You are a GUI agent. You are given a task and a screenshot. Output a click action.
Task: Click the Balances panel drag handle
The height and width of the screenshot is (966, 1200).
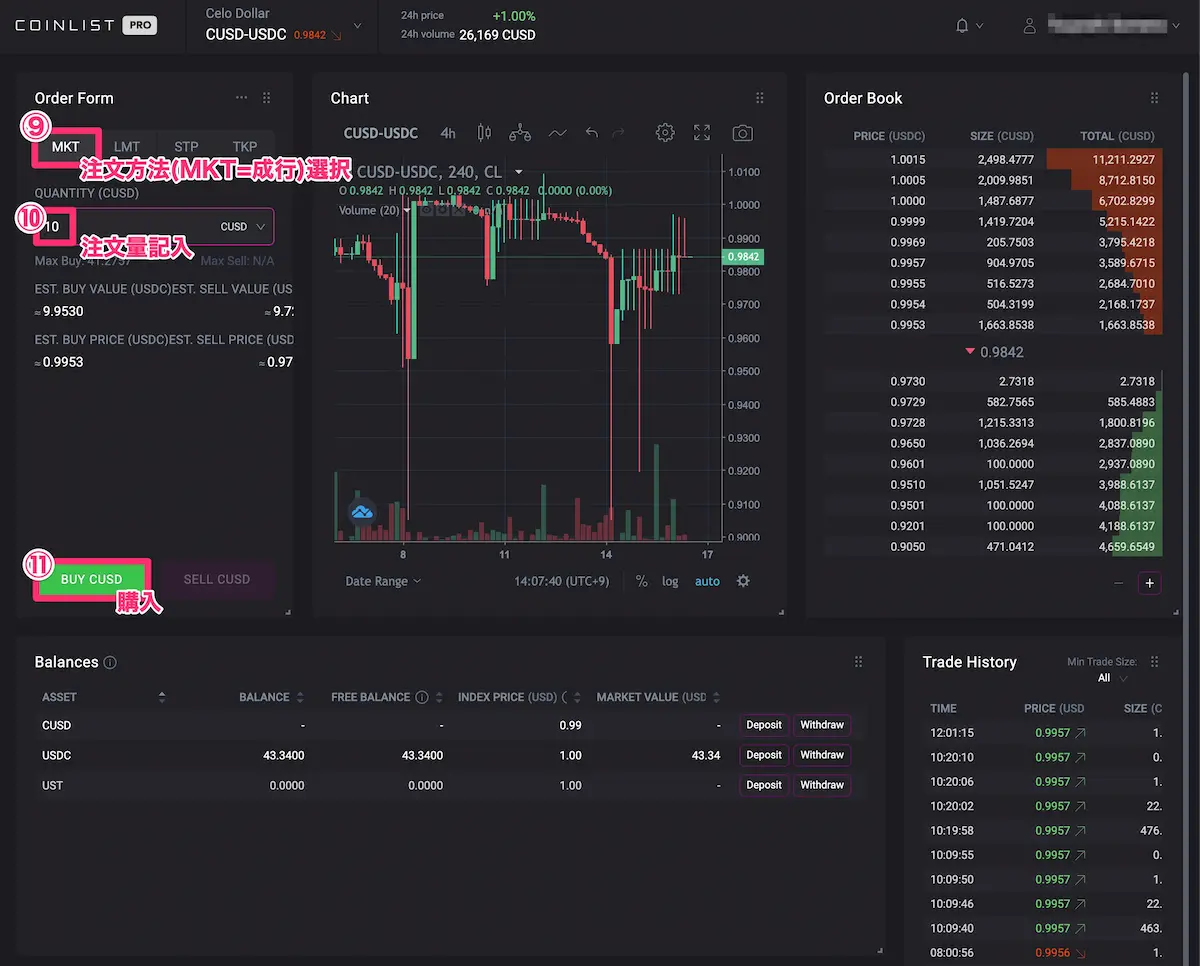(858, 662)
